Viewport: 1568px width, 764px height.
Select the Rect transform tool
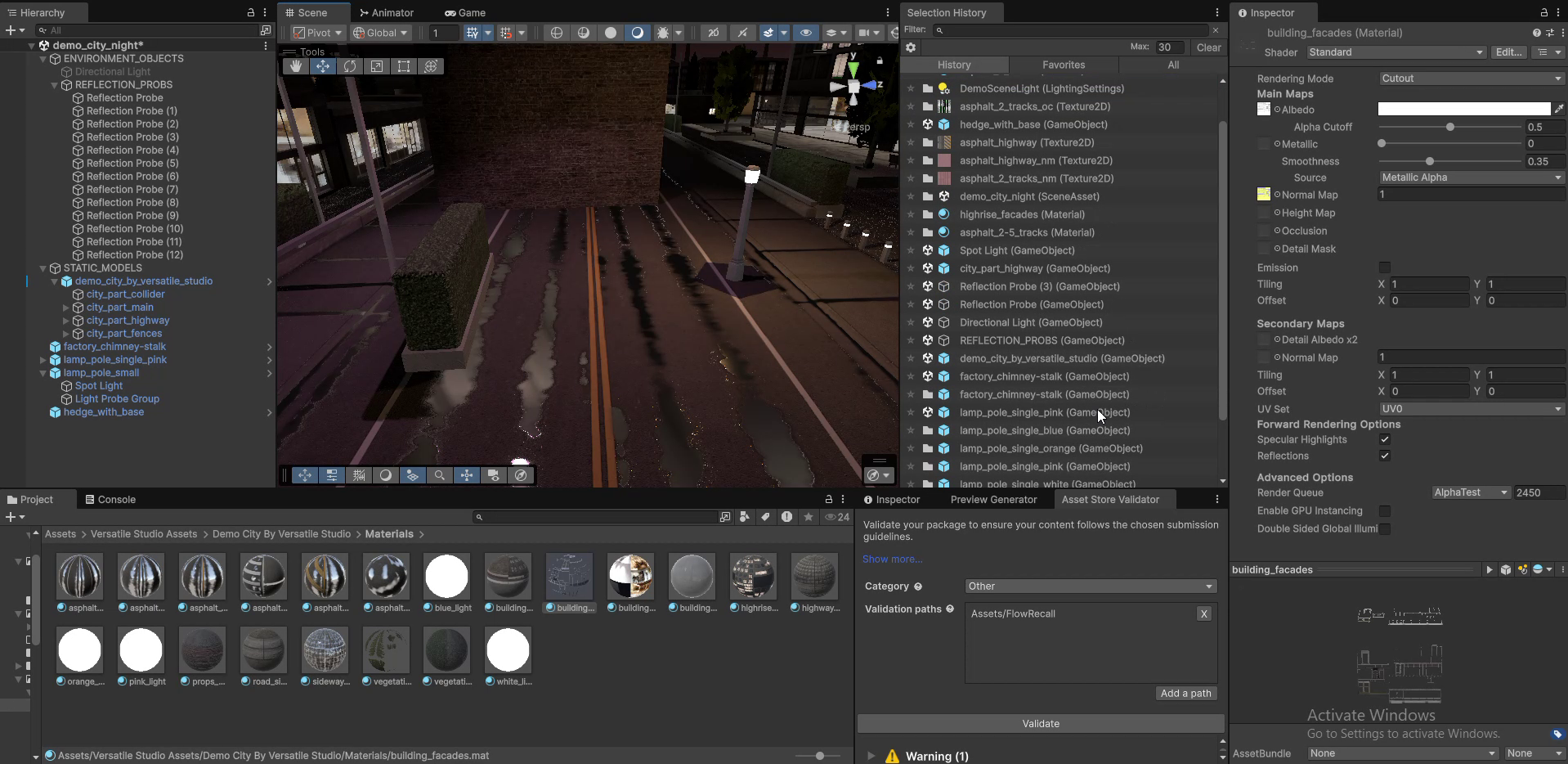click(x=404, y=66)
